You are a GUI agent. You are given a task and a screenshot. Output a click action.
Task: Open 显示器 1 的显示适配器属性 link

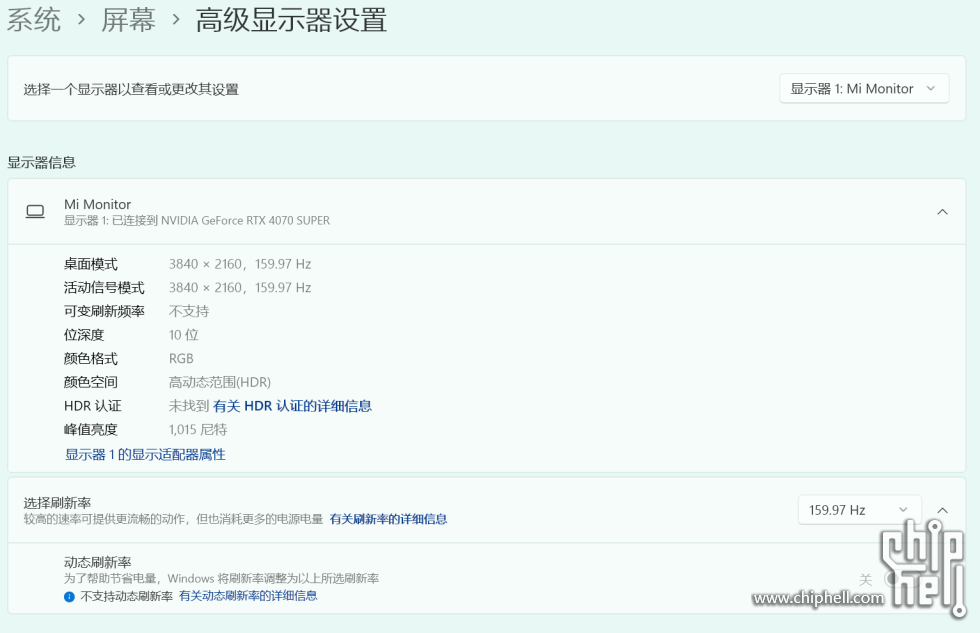(145, 454)
